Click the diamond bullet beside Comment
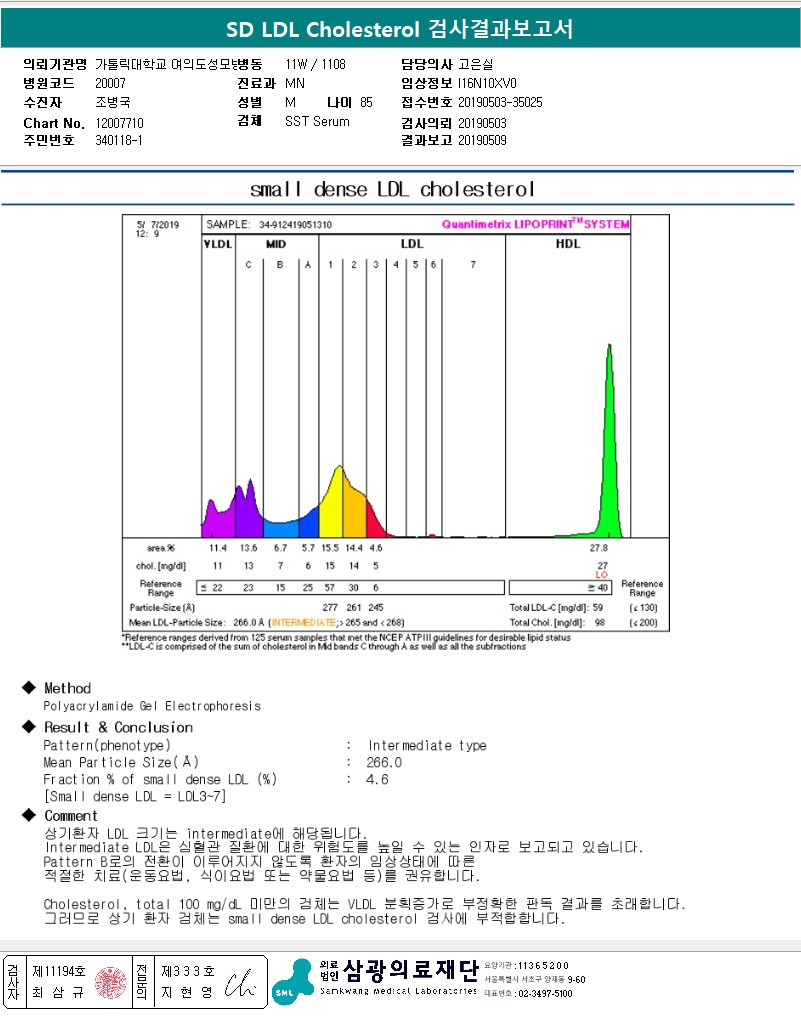The width and height of the screenshot is (801, 1020). [28, 816]
